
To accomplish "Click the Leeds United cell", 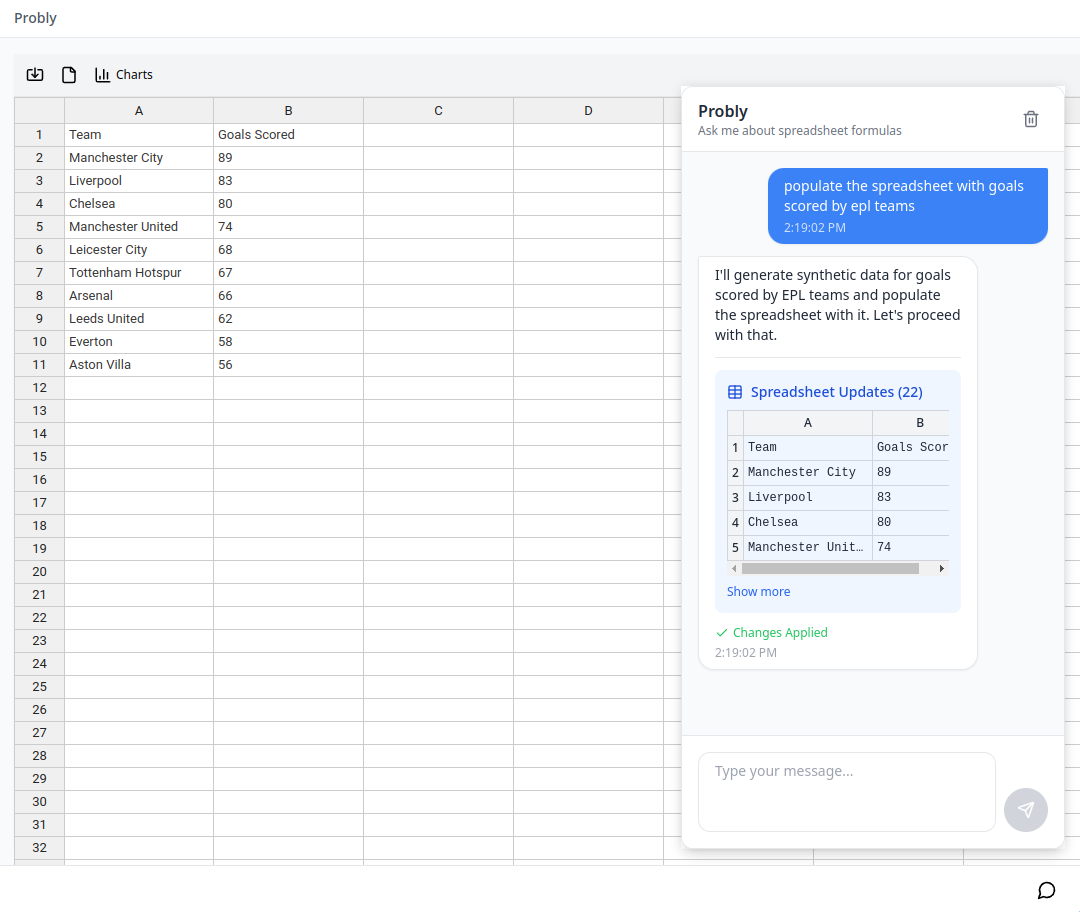I will pyautogui.click(x=139, y=319).
